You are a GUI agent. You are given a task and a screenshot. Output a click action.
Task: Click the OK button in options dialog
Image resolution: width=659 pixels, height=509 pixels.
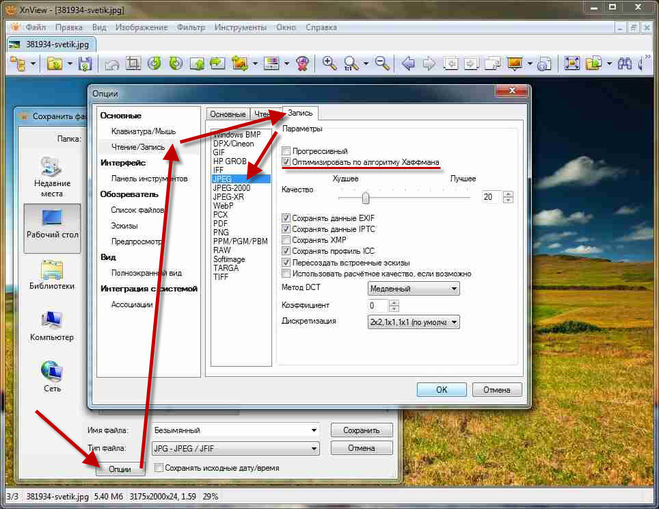(441, 389)
